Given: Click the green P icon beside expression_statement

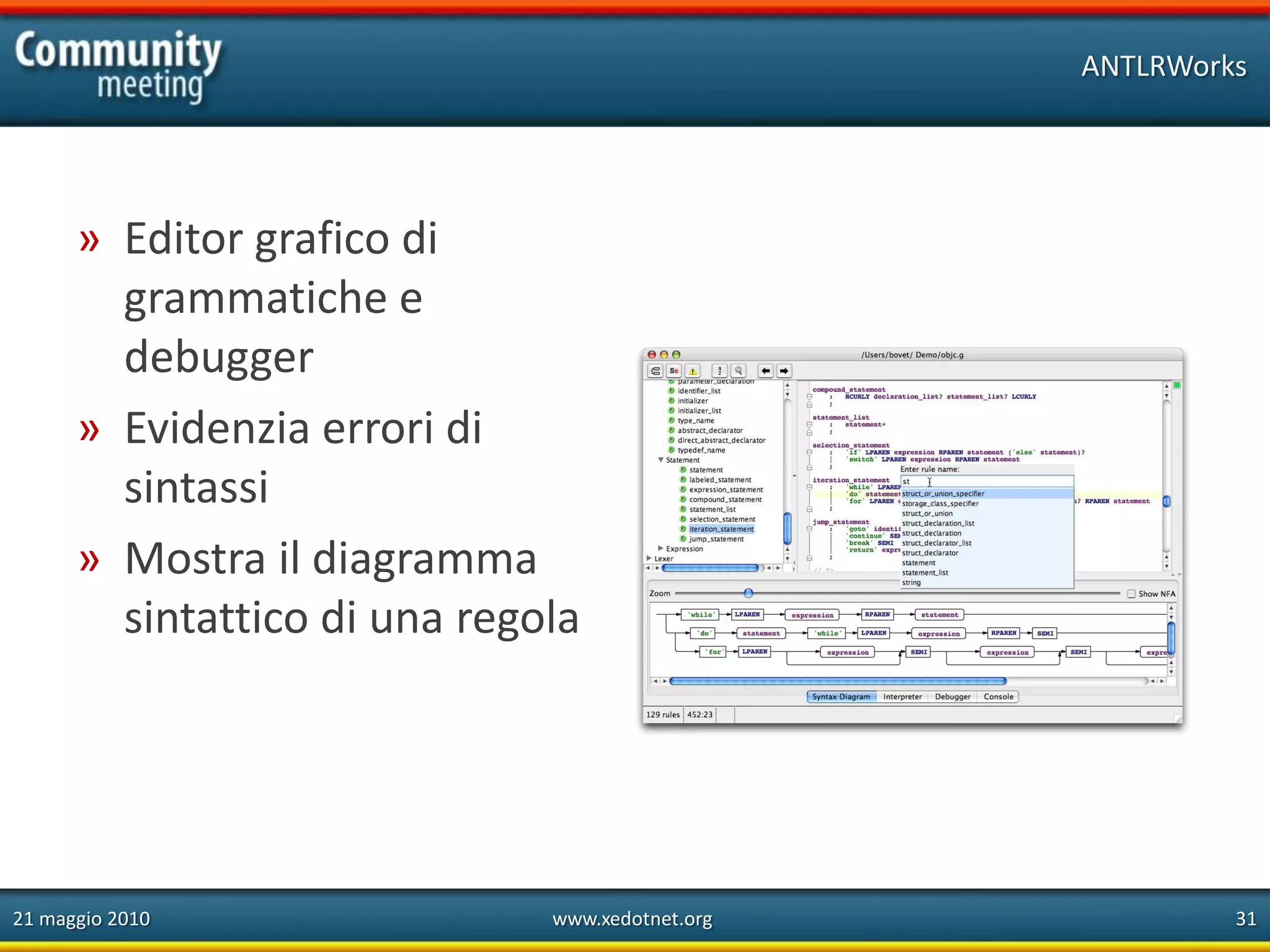Looking at the screenshot, I should [x=683, y=489].
